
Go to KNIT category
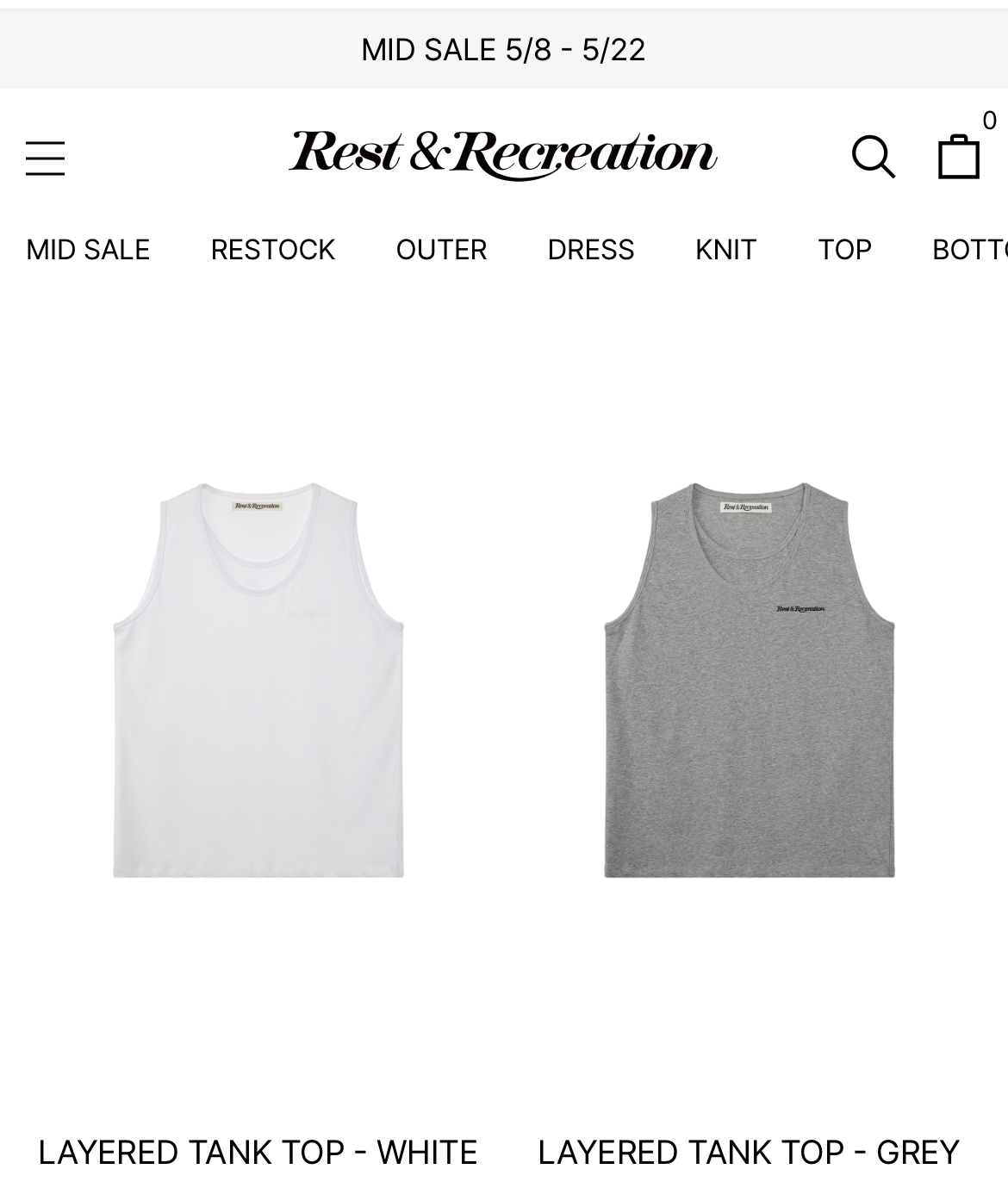pyautogui.click(x=725, y=250)
